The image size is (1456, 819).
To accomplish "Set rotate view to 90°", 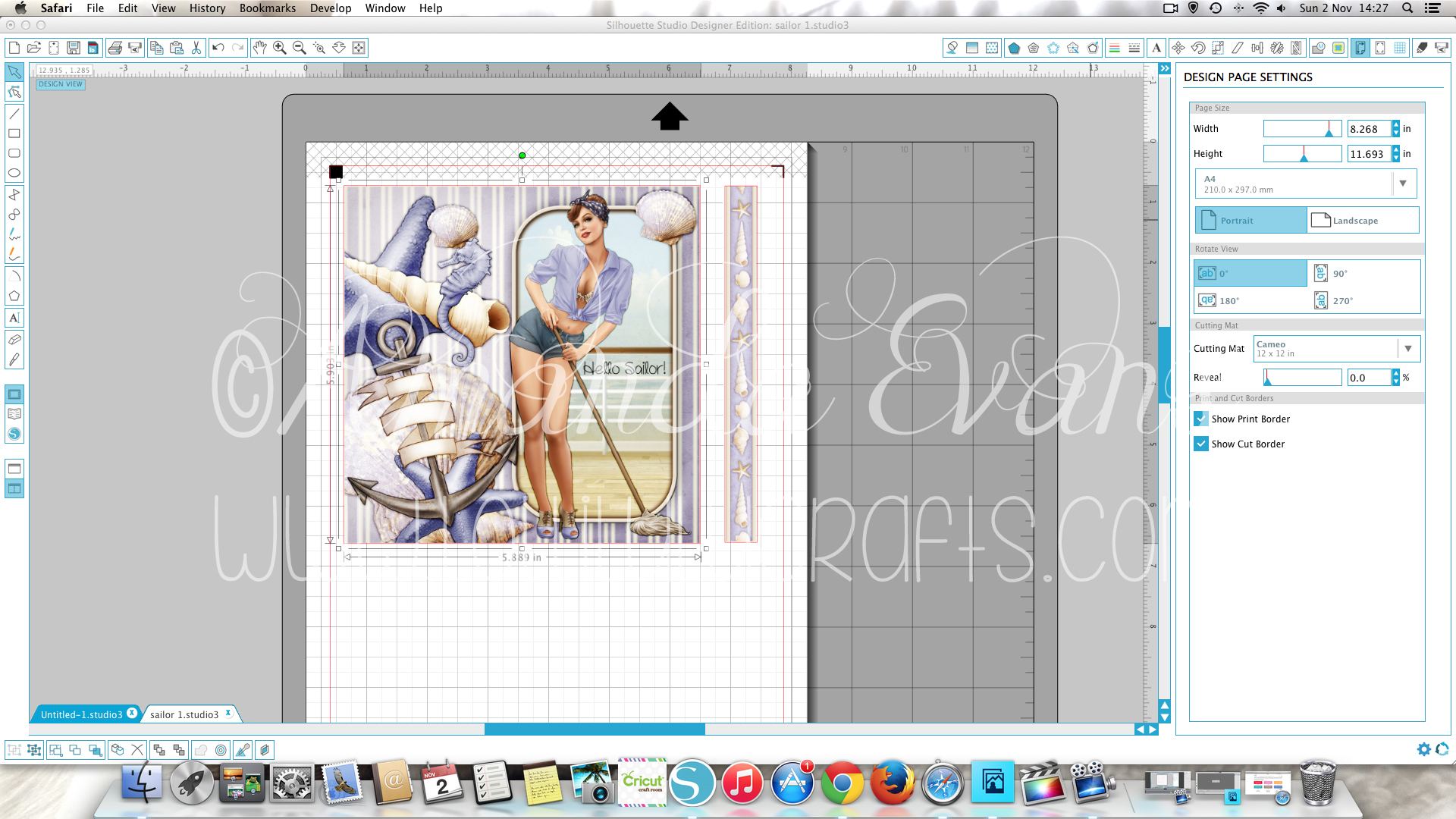I will click(1363, 274).
